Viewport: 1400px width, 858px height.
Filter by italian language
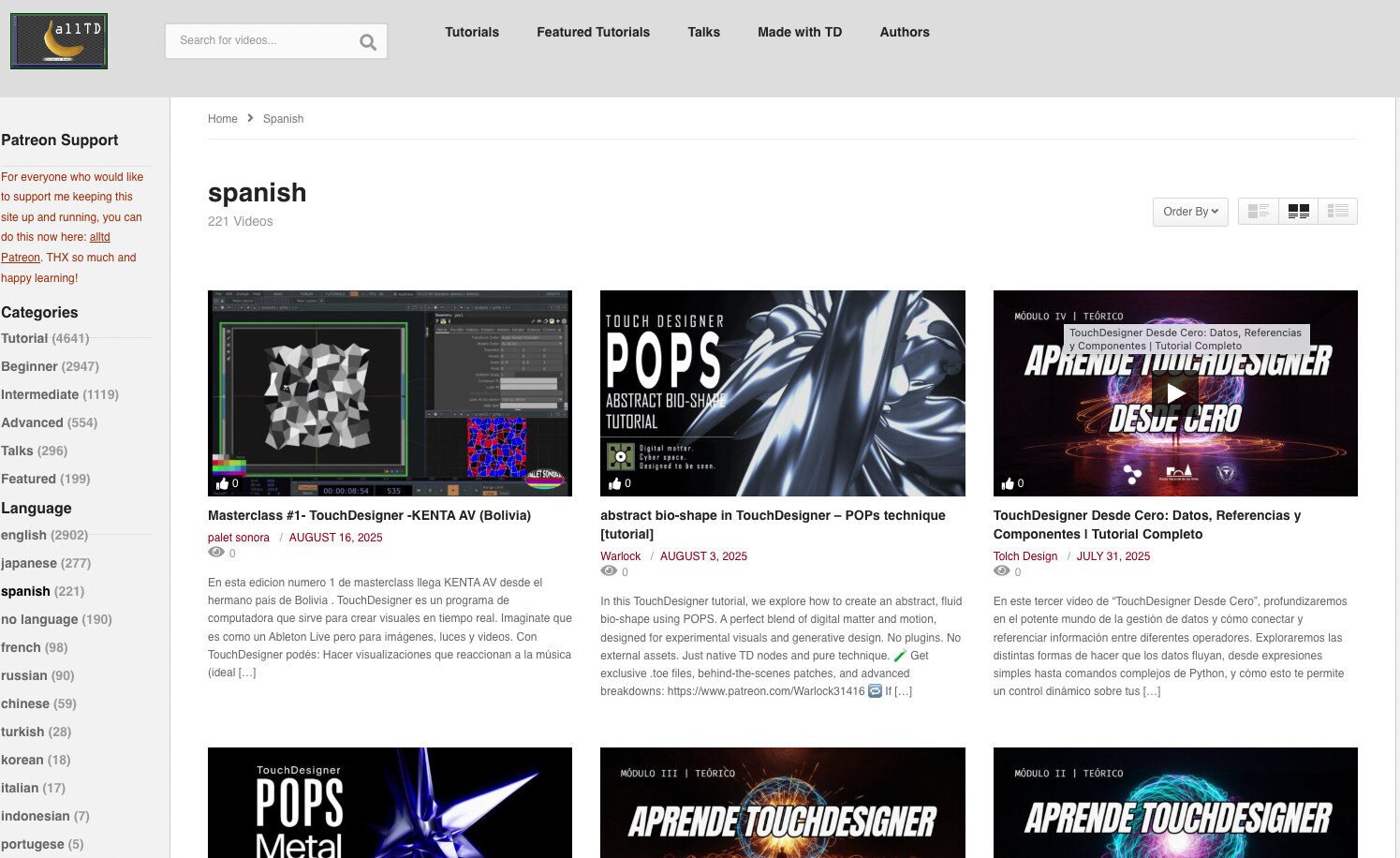pos(33,788)
